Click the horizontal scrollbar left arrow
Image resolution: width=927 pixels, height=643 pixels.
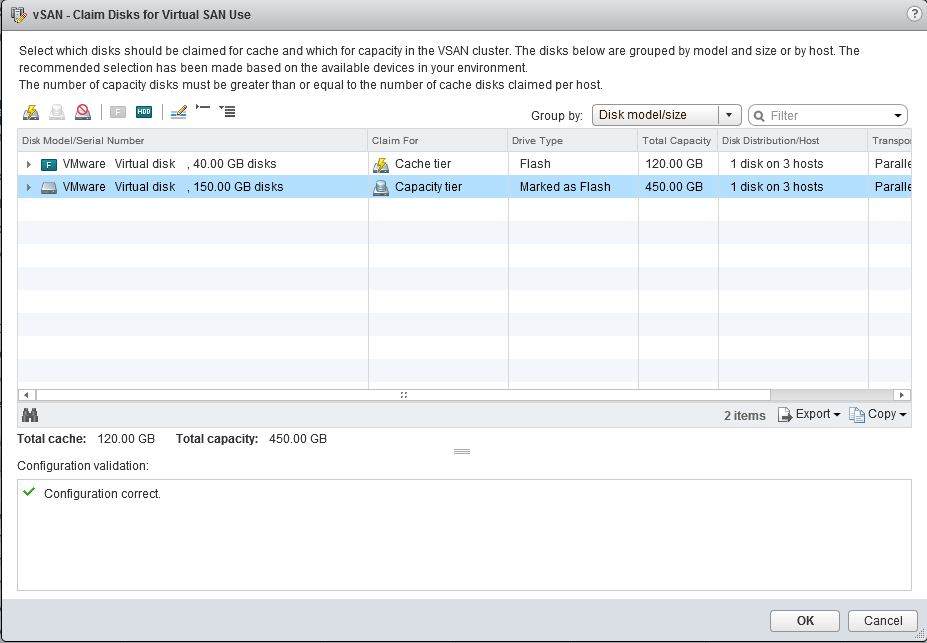point(27,395)
